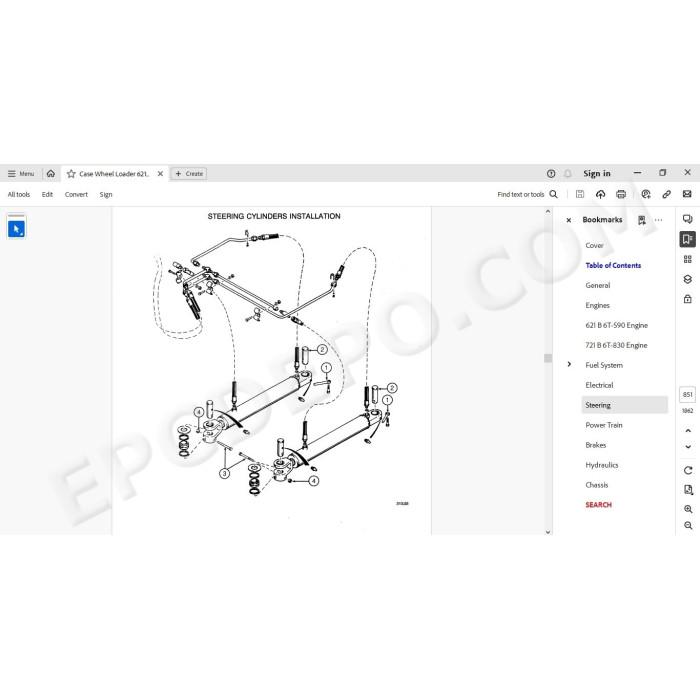Click Sign in

click(x=597, y=174)
